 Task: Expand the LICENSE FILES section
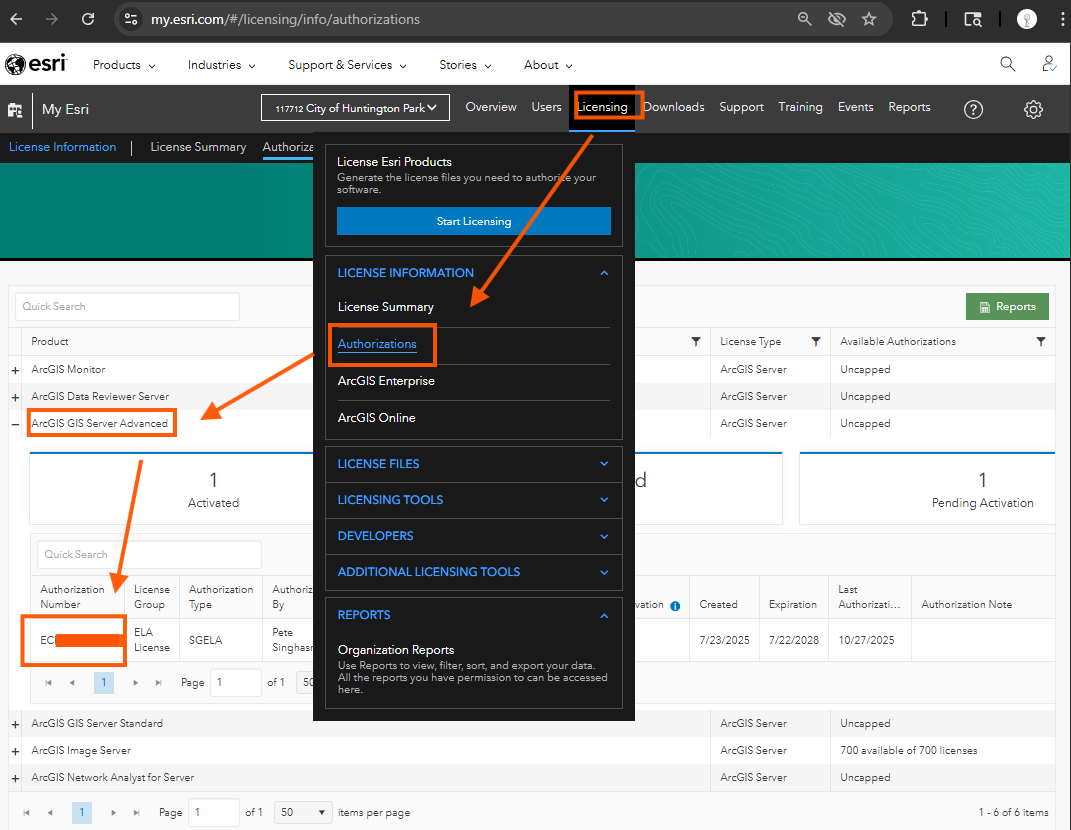(604, 464)
